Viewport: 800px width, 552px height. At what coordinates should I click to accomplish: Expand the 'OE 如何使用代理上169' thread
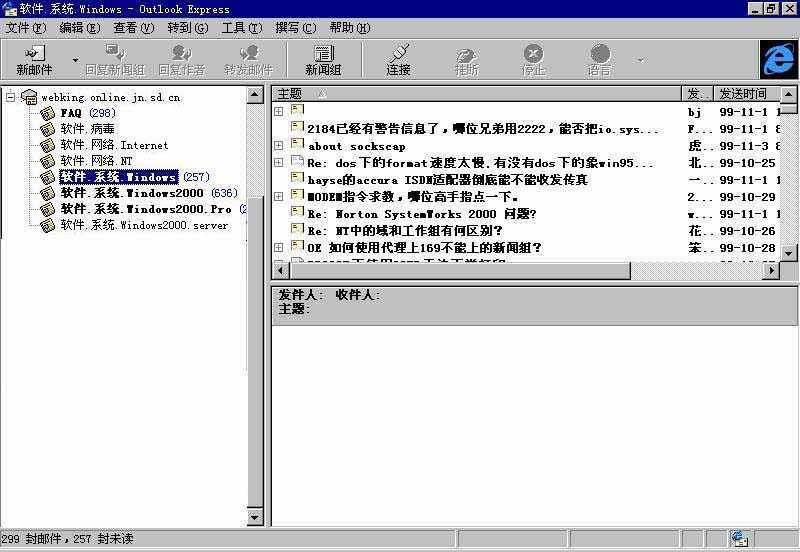click(x=279, y=247)
